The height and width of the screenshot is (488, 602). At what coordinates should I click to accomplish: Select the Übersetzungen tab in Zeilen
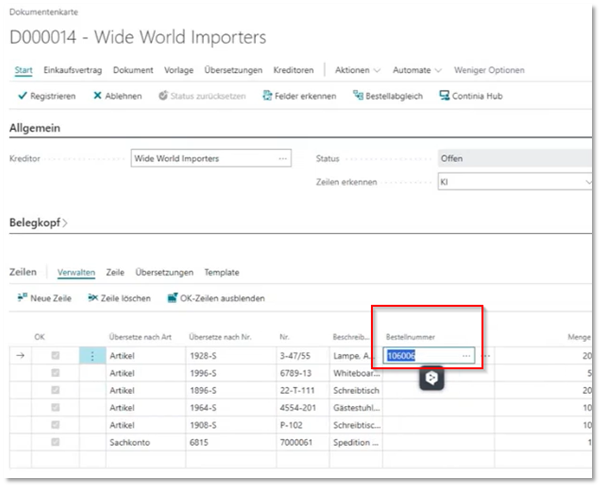click(x=164, y=272)
